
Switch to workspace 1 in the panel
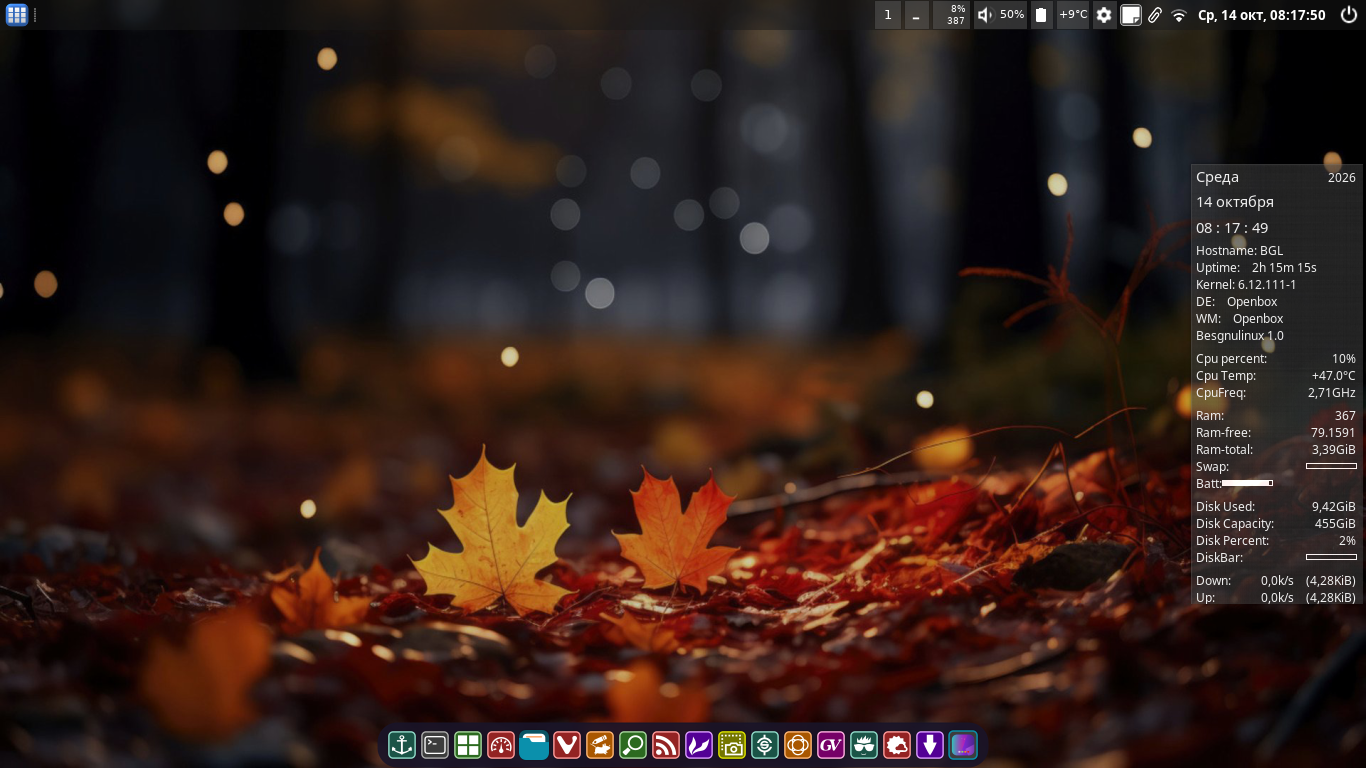pos(887,14)
